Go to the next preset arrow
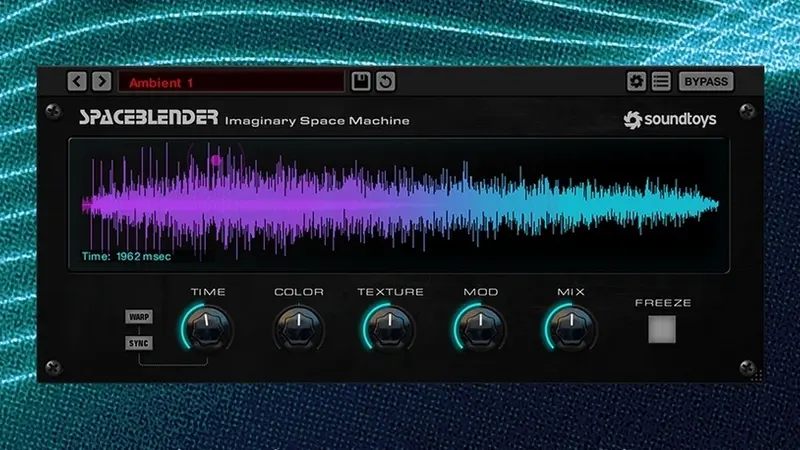Viewport: 800px width, 450px height. point(102,81)
